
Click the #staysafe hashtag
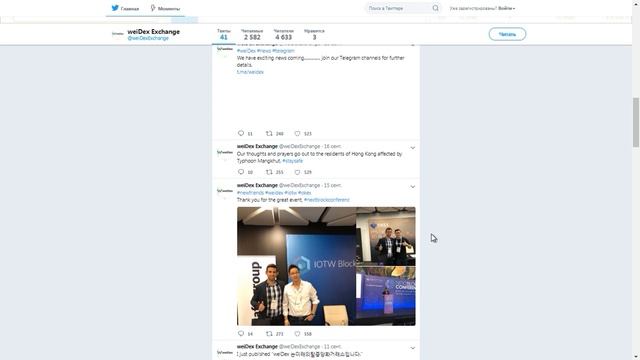pos(293,161)
